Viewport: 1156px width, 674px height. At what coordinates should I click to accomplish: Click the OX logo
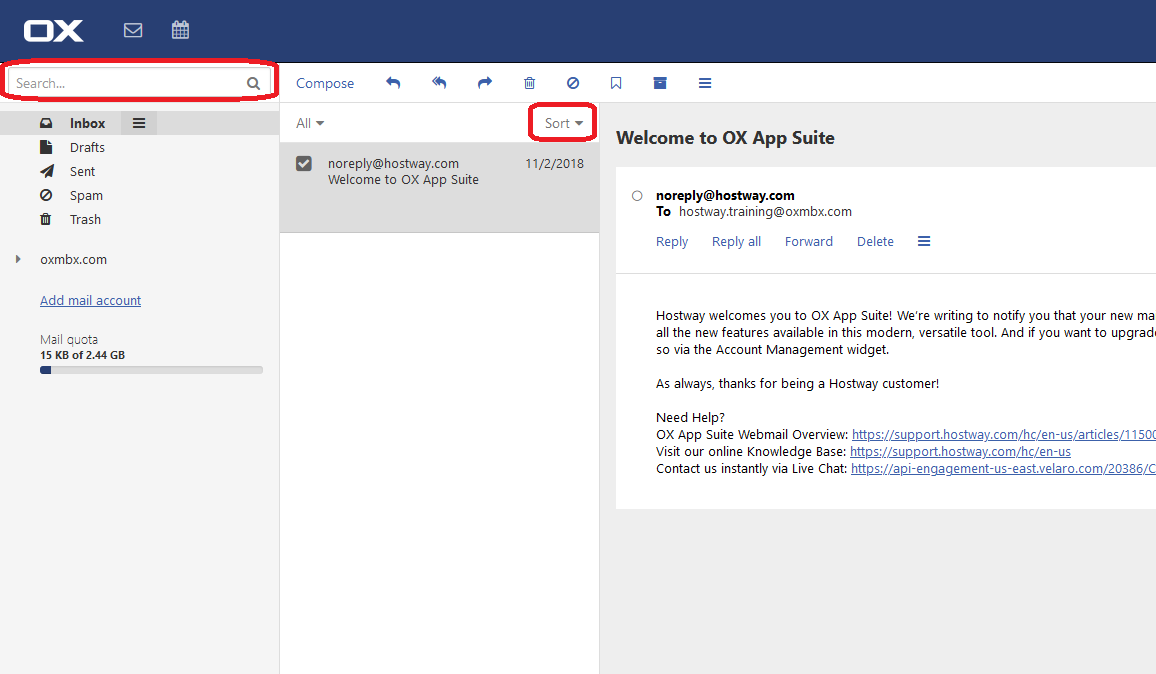pos(54,31)
